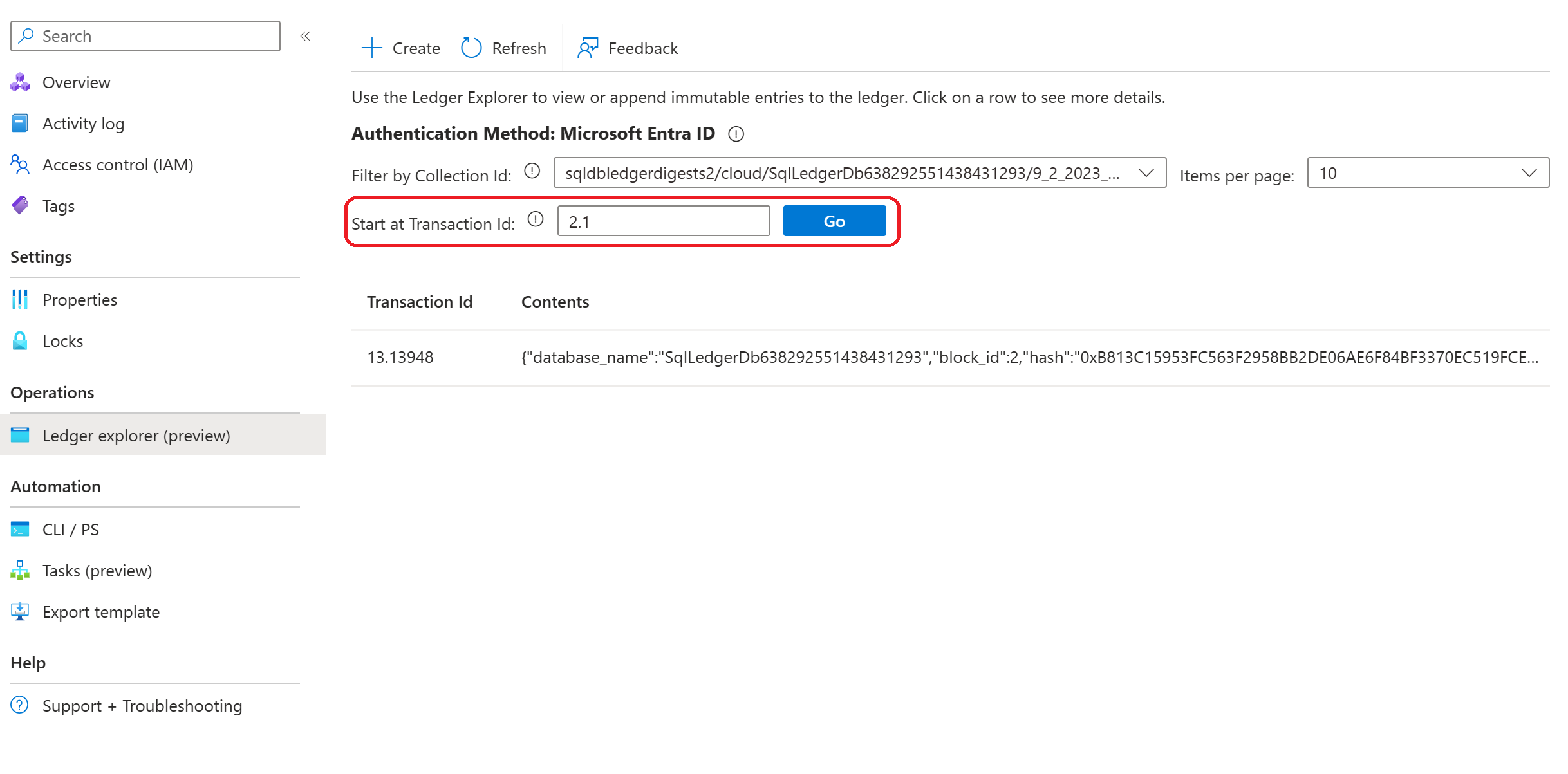
Task: Expand the Filter by Collection Id dropdown
Action: pyautogui.click(x=859, y=173)
